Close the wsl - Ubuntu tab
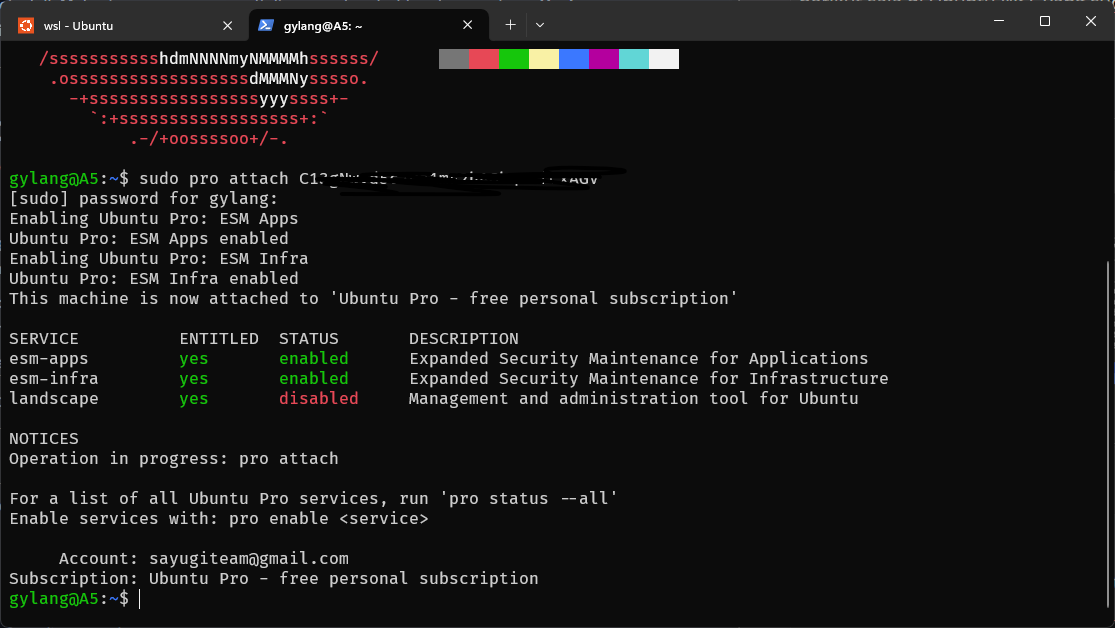This screenshot has height=628, width=1115. click(228, 24)
